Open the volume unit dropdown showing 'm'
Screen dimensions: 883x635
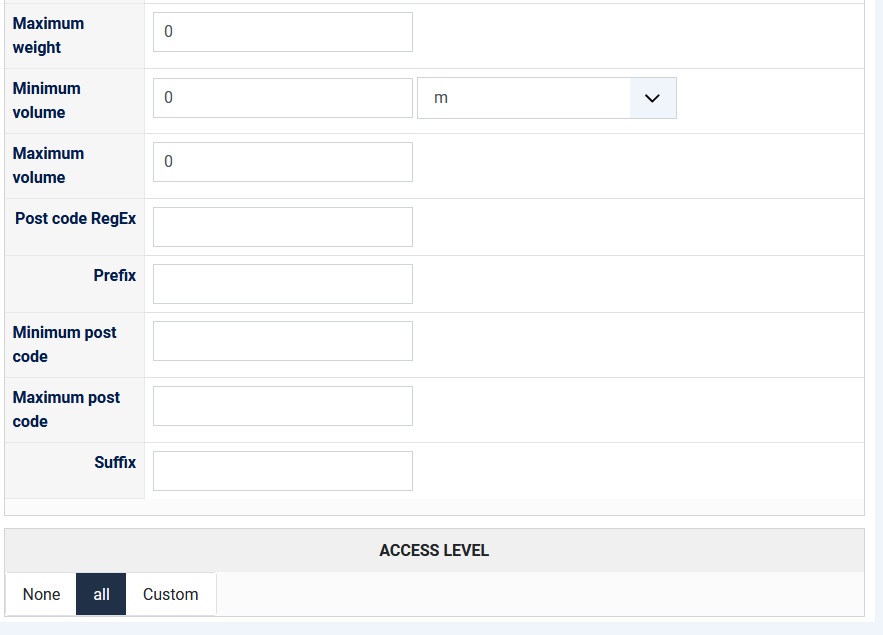click(x=546, y=98)
